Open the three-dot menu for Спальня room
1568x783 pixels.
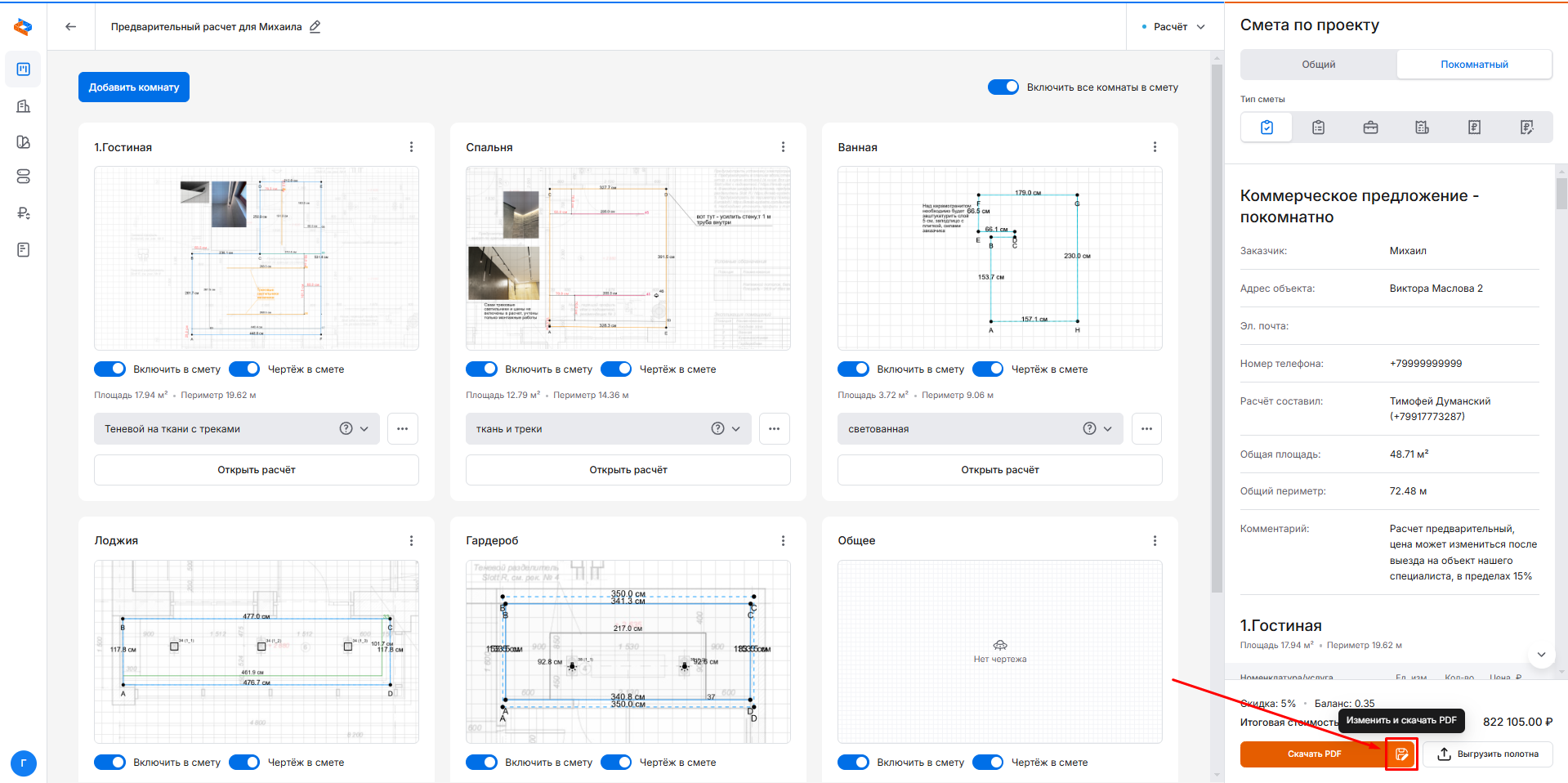tap(783, 147)
